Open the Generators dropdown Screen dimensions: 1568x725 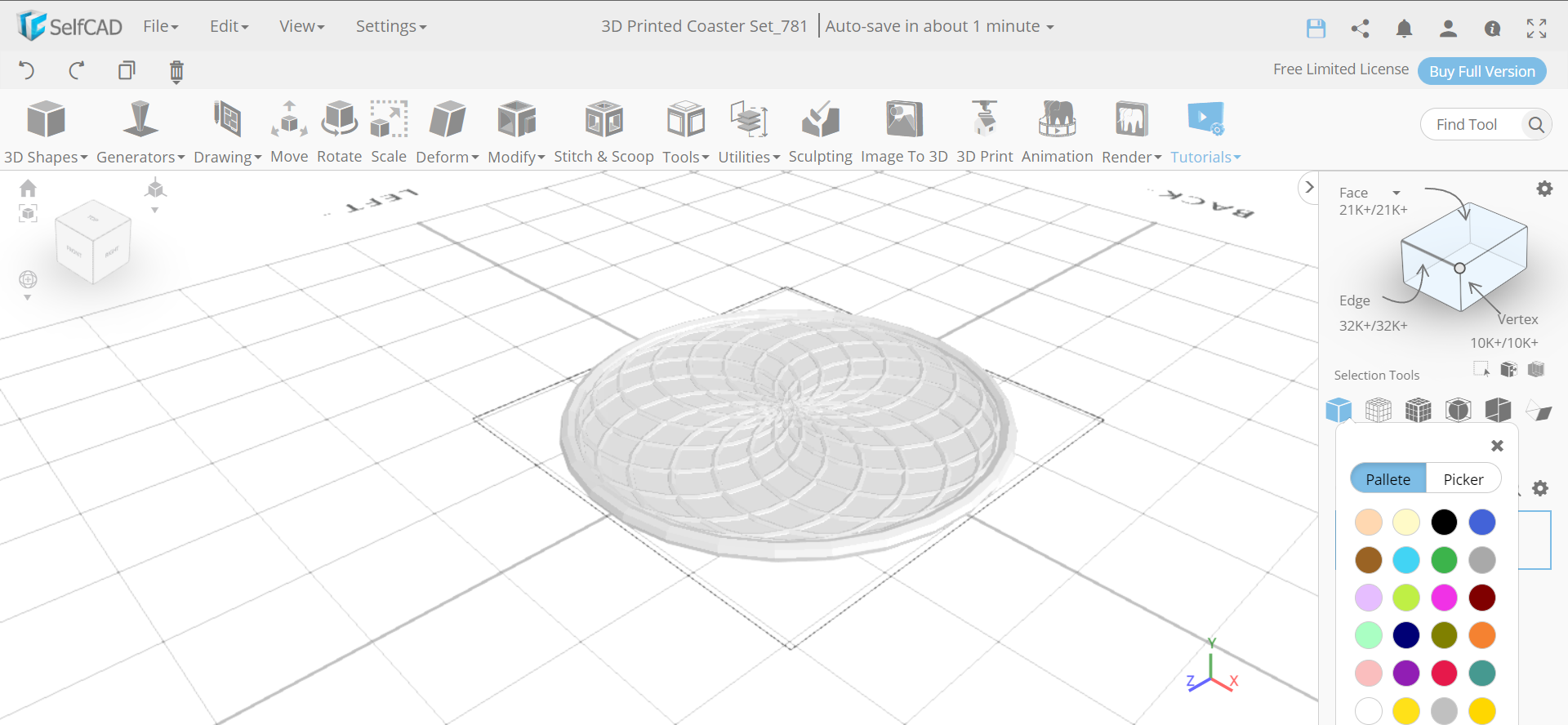(140, 131)
